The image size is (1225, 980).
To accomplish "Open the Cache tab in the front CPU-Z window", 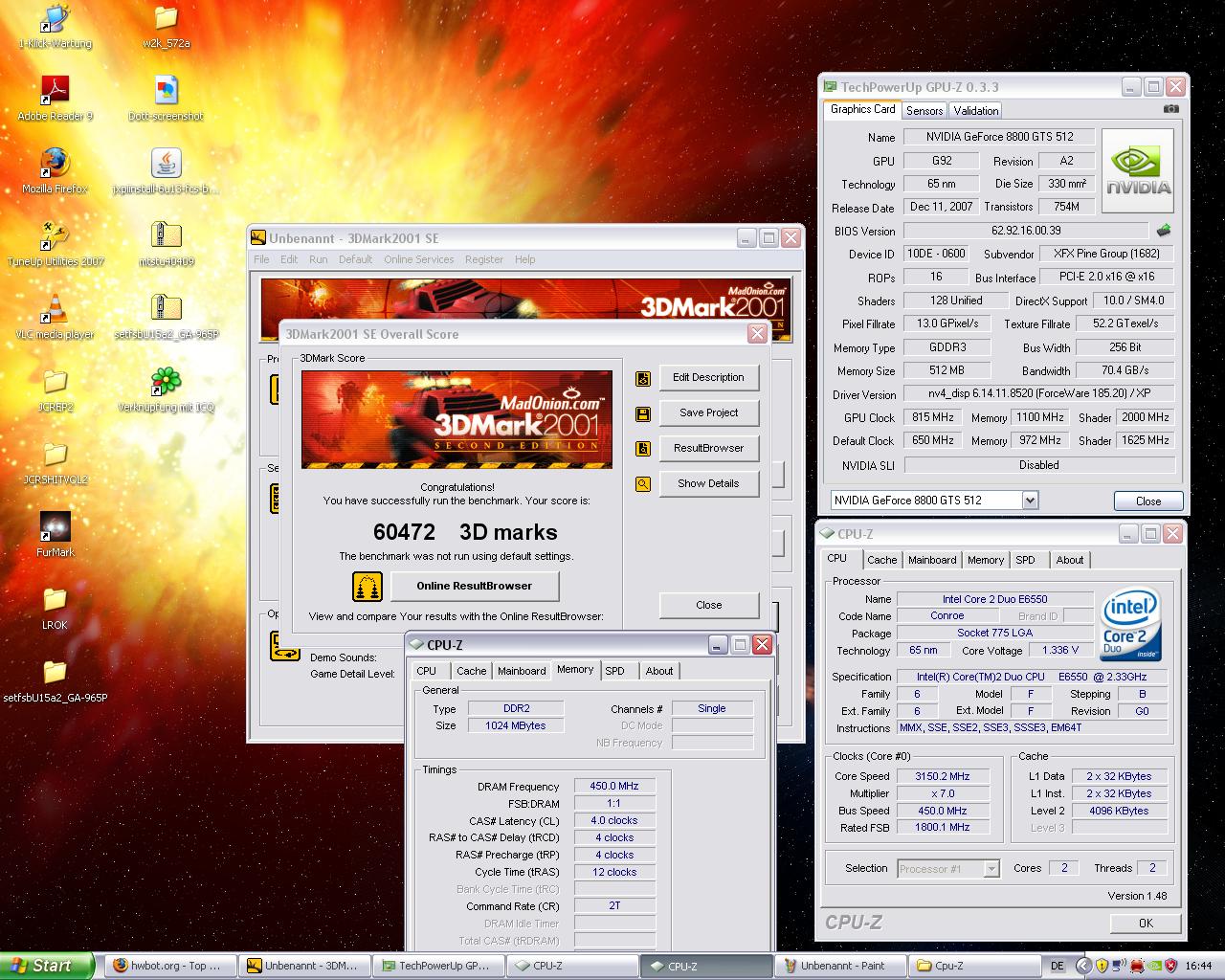I will click(x=471, y=671).
